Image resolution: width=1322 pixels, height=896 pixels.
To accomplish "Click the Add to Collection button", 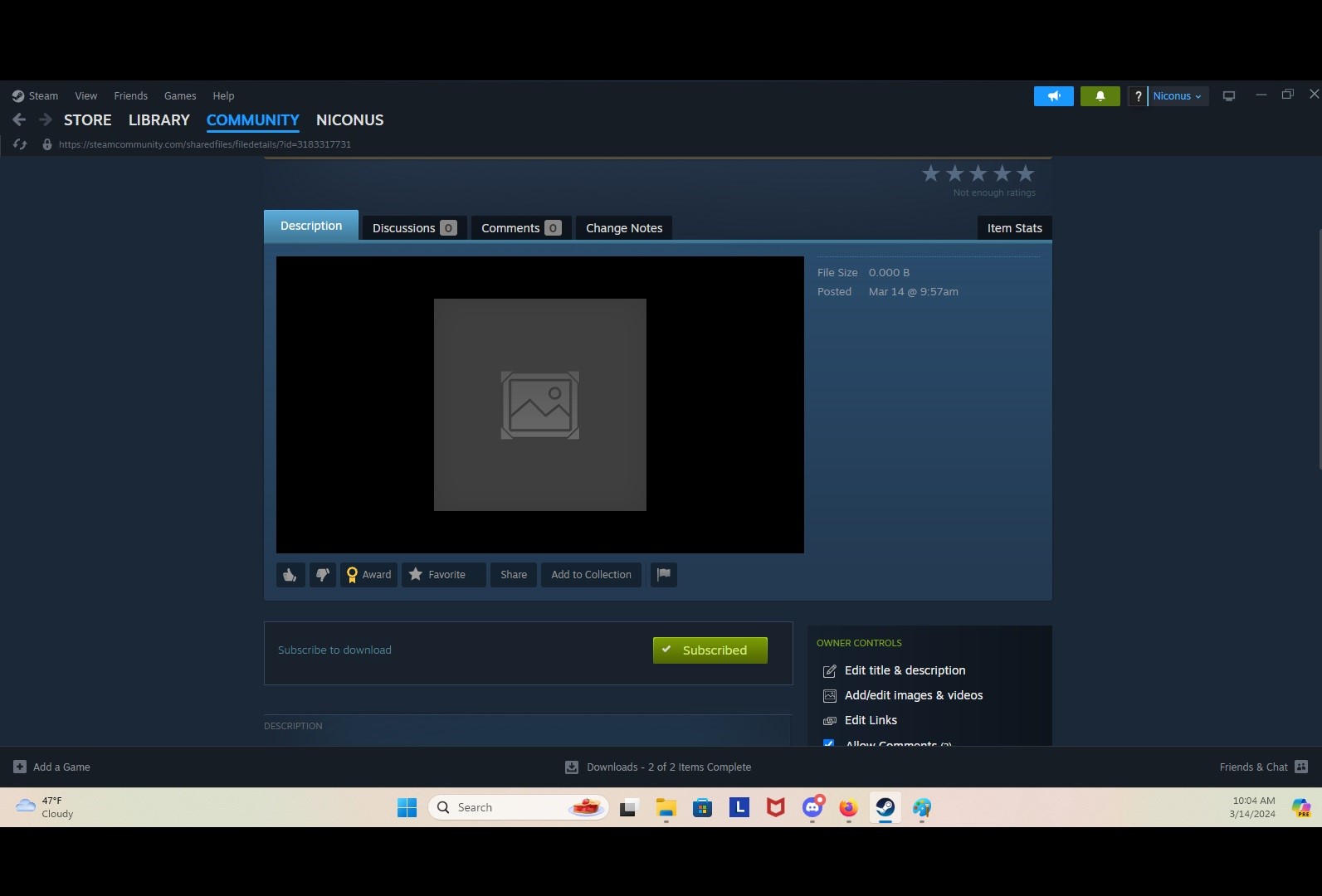I will 591,575.
